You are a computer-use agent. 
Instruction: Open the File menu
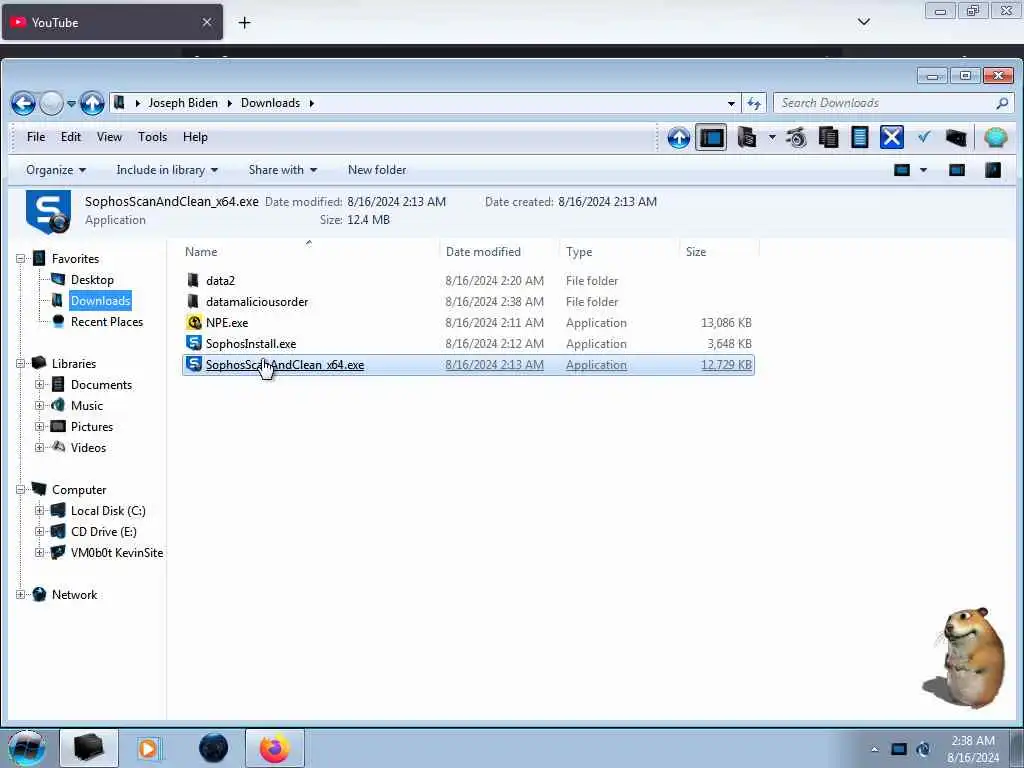coord(36,137)
